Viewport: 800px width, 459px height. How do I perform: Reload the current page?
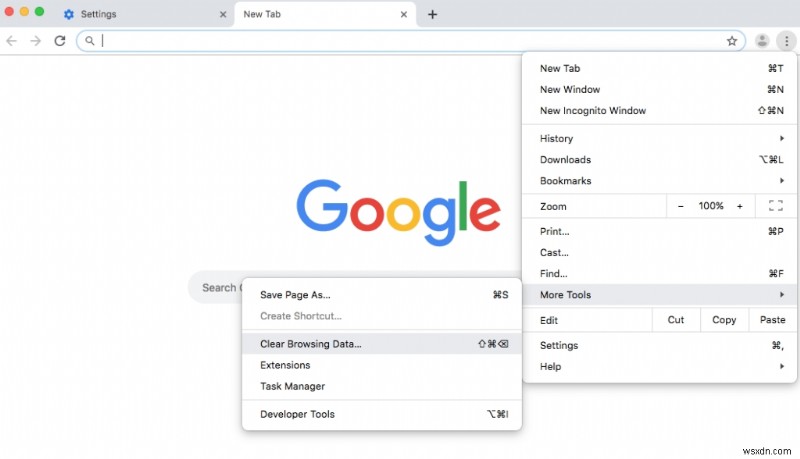coord(60,41)
